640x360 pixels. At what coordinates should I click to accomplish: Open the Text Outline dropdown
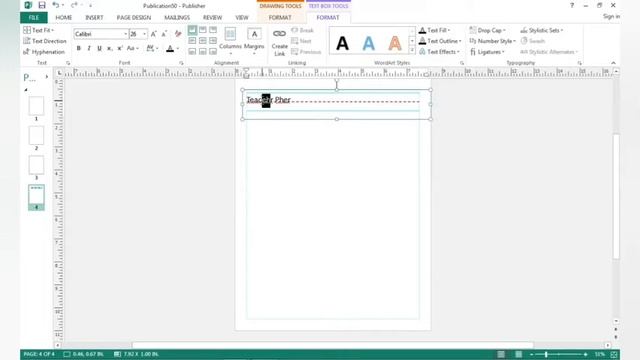tap(440, 41)
